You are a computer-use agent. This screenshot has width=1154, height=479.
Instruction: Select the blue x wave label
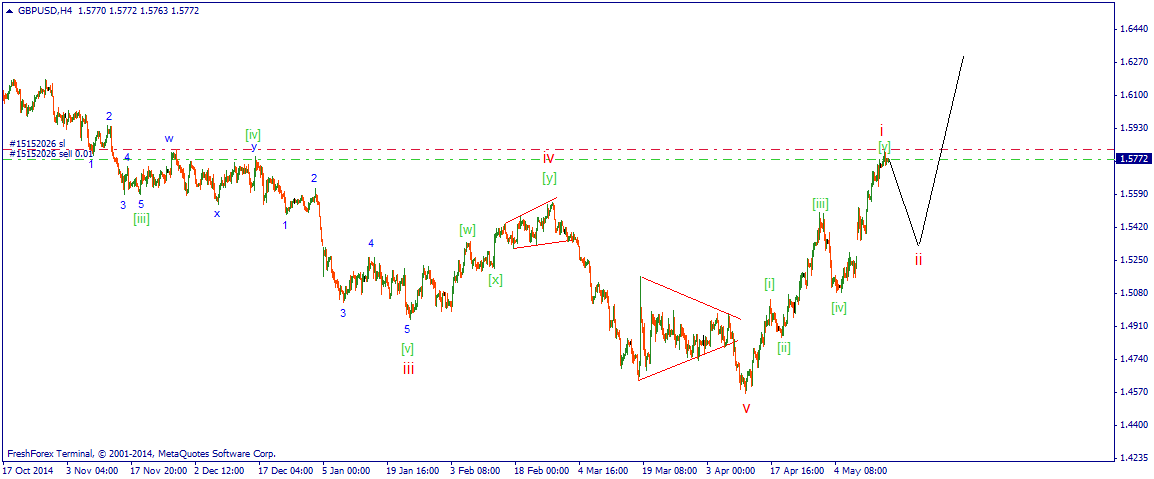[216, 213]
